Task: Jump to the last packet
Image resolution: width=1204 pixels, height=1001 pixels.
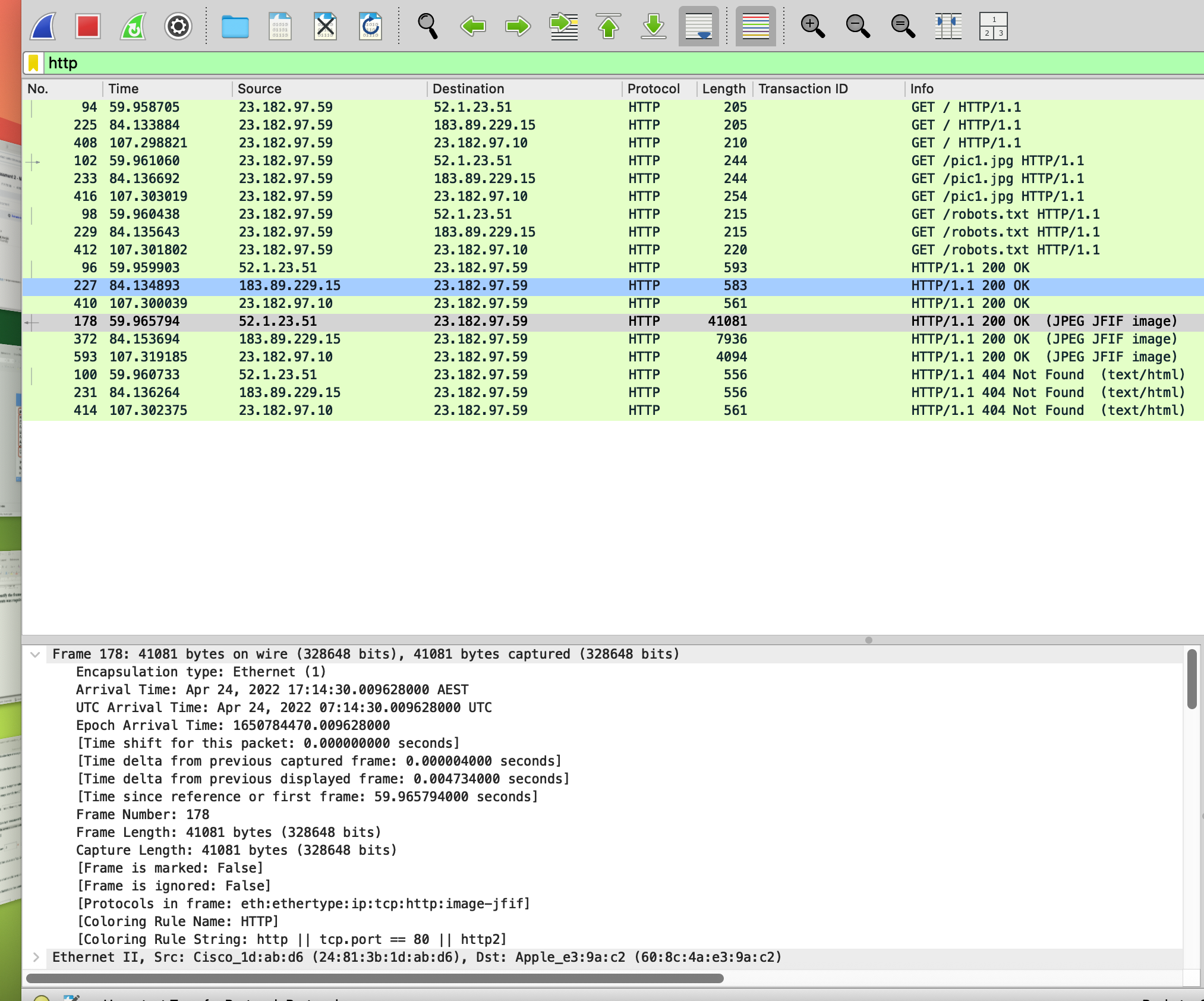Action: point(652,26)
